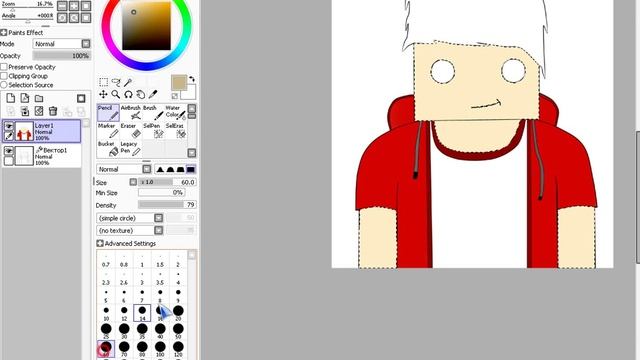
Task: Select the Вектор1 layer row
Action: [42, 156]
